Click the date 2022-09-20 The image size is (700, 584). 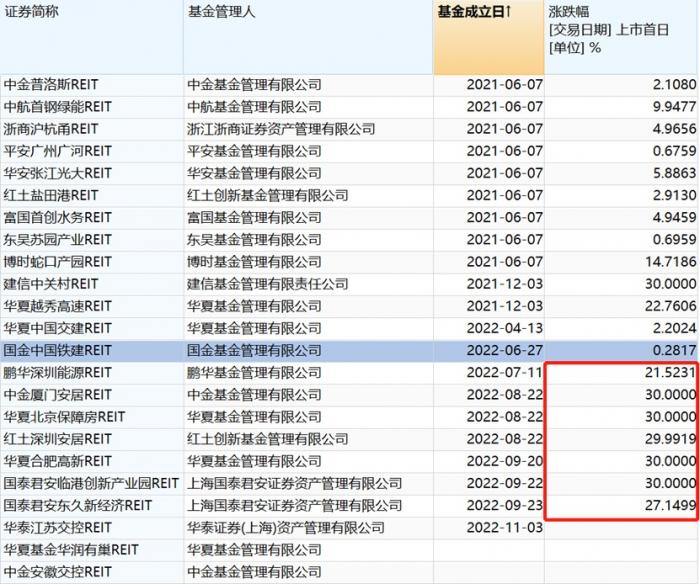(505, 461)
